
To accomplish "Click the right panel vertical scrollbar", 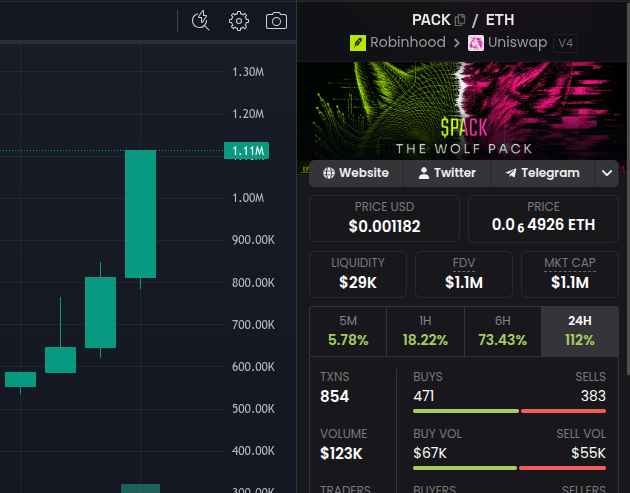I will 628,189.
